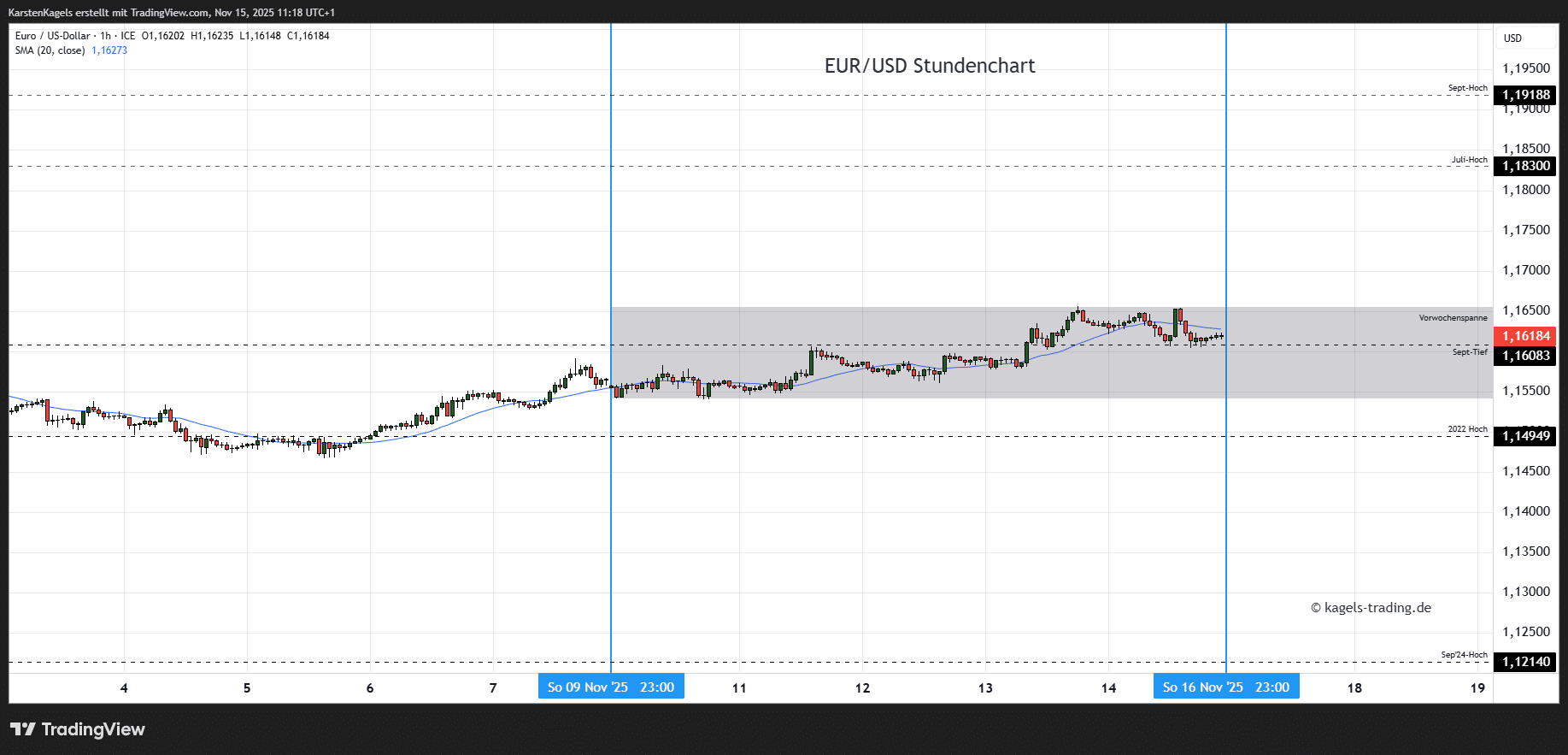This screenshot has height=755, width=1568.
Task: Click the Sept-Hoch line label
Action: (x=1467, y=88)
